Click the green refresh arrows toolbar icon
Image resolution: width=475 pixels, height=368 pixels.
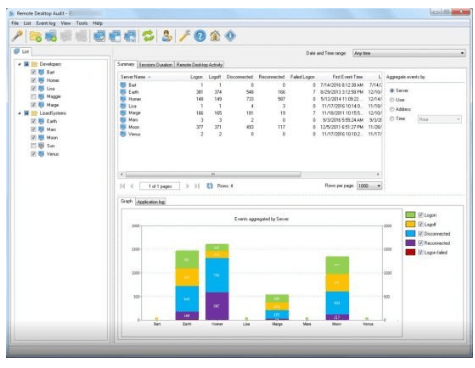[x=148, y=36]
